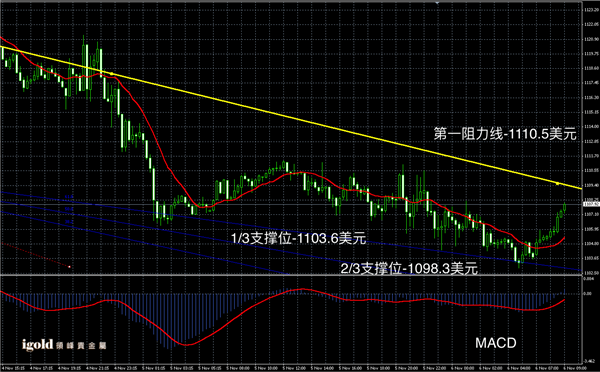Click the current price tag on price axis

point(591,204)
